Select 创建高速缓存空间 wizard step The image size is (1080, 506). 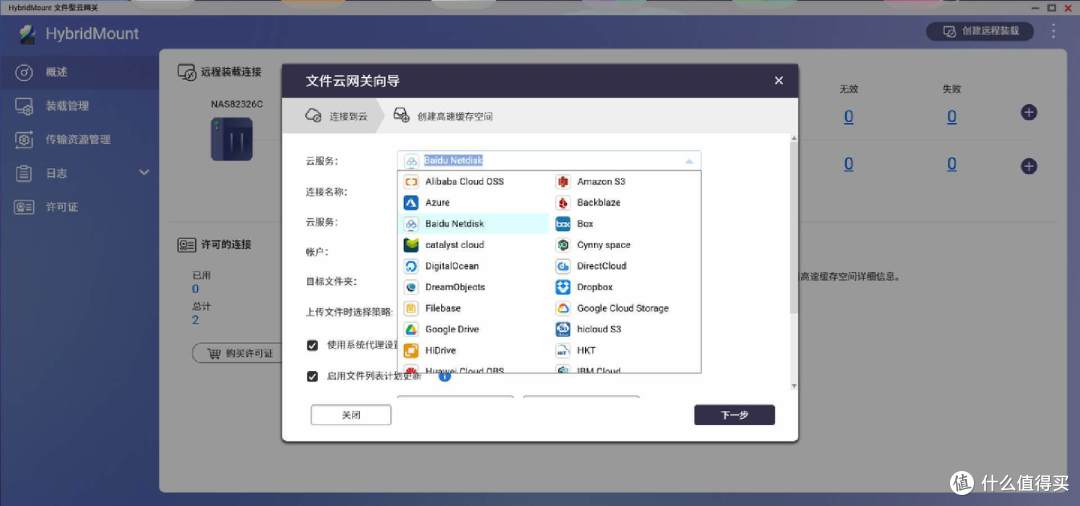point(443,116)
